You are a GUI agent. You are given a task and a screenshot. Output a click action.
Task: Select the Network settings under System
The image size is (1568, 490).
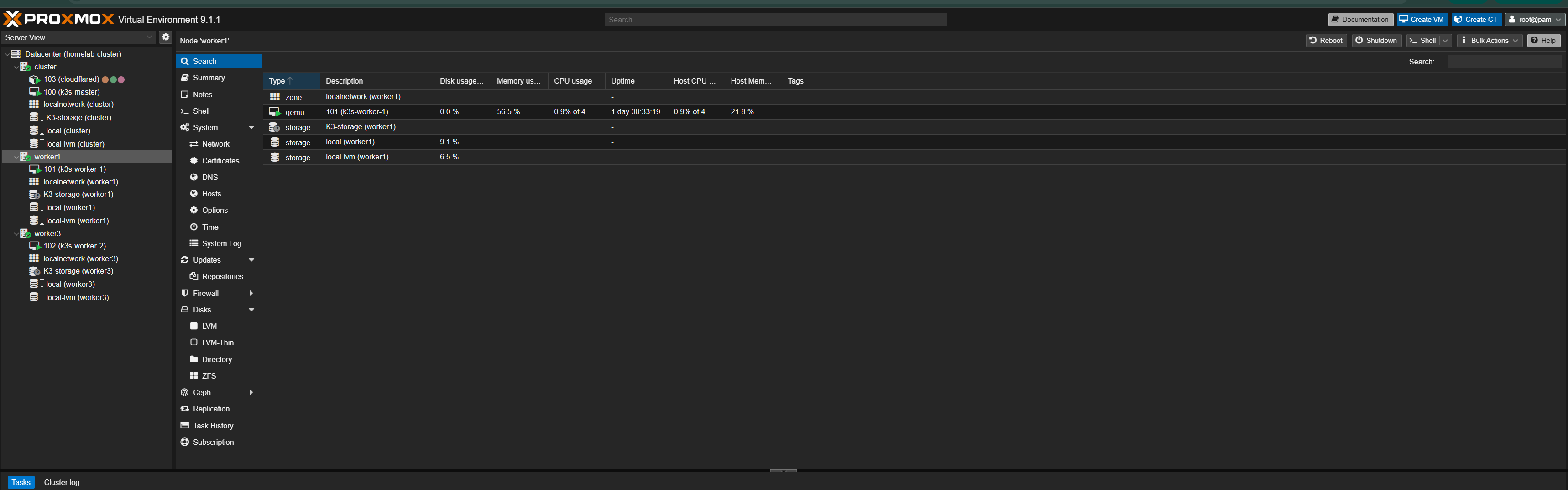pos(215,144)
